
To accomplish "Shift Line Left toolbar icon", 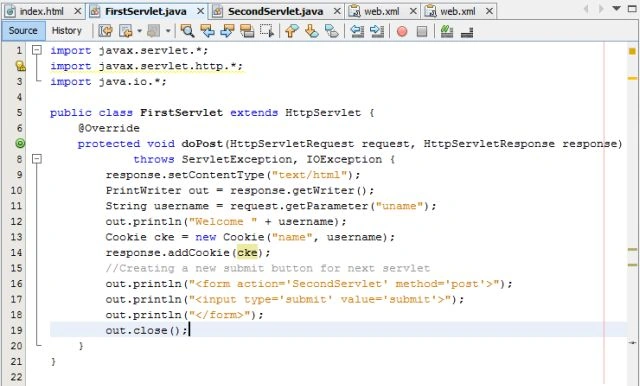I will (357, 31).
